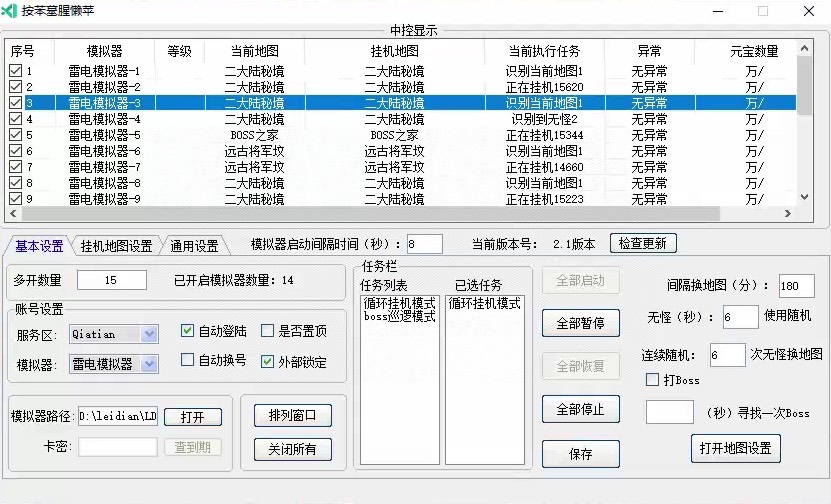Click the 多开数量 input field
The height and width of the screenshot is (504, 831).
112,280
